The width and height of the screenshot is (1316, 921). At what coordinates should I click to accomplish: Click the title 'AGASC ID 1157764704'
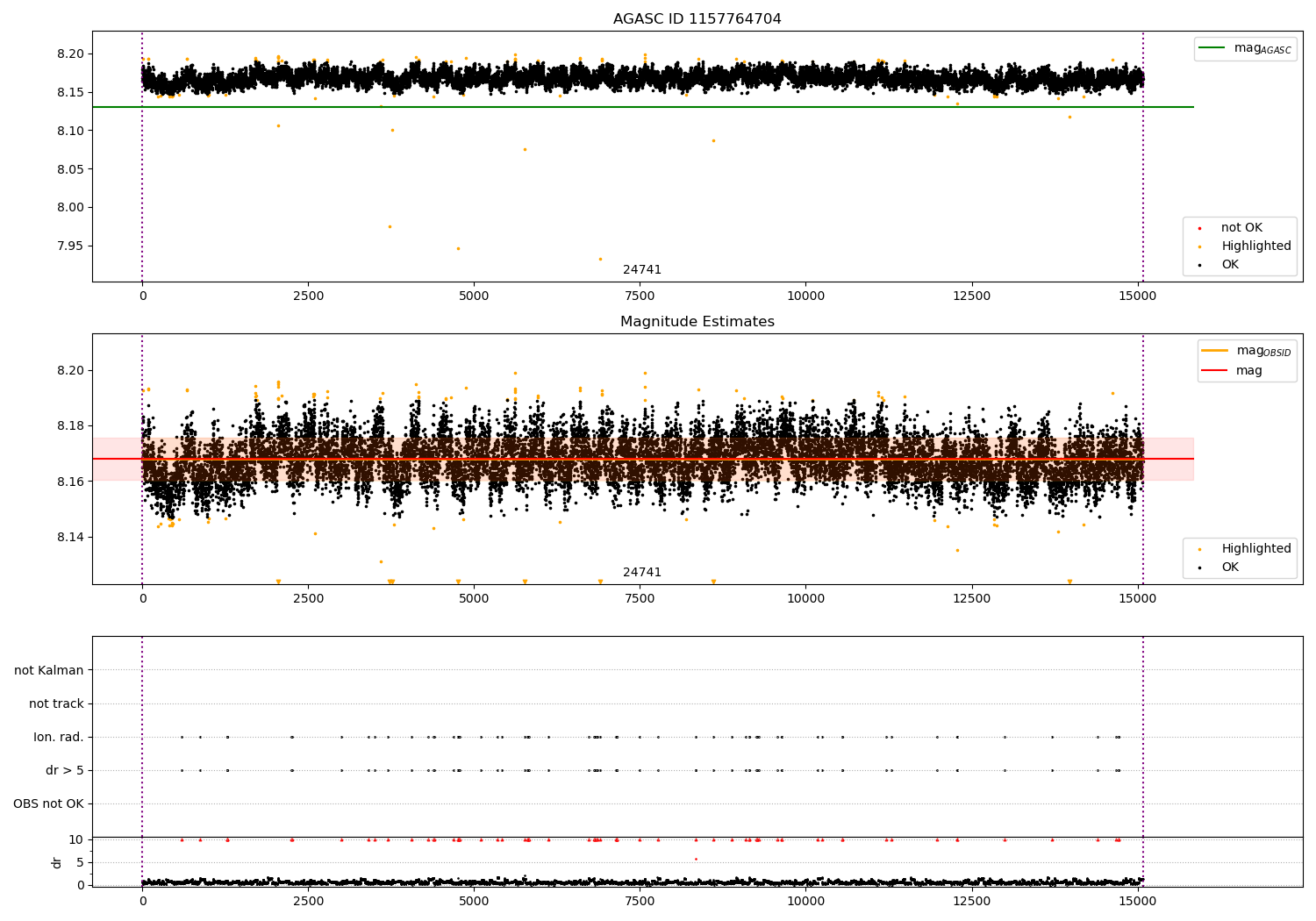point(697,19)
